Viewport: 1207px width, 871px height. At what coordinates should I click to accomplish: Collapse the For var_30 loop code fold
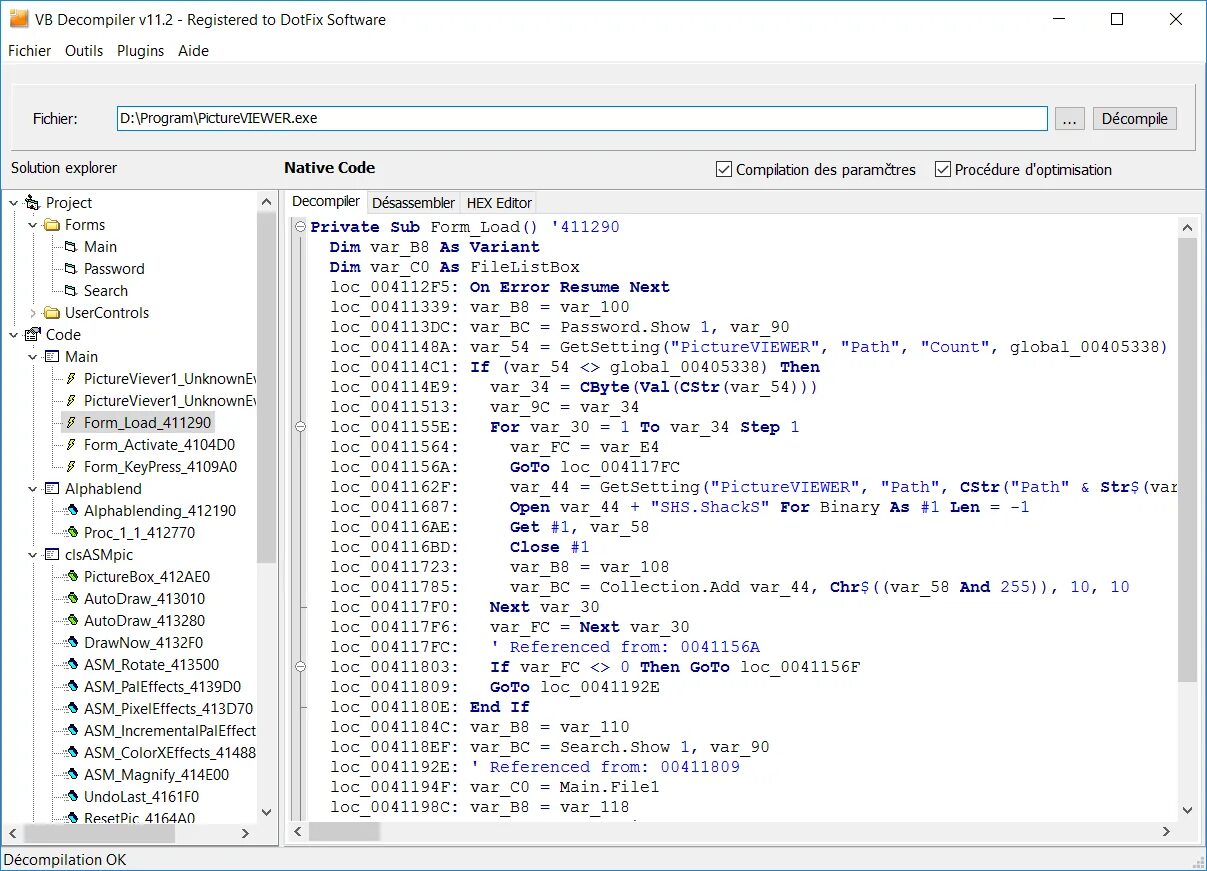point(299,427)
